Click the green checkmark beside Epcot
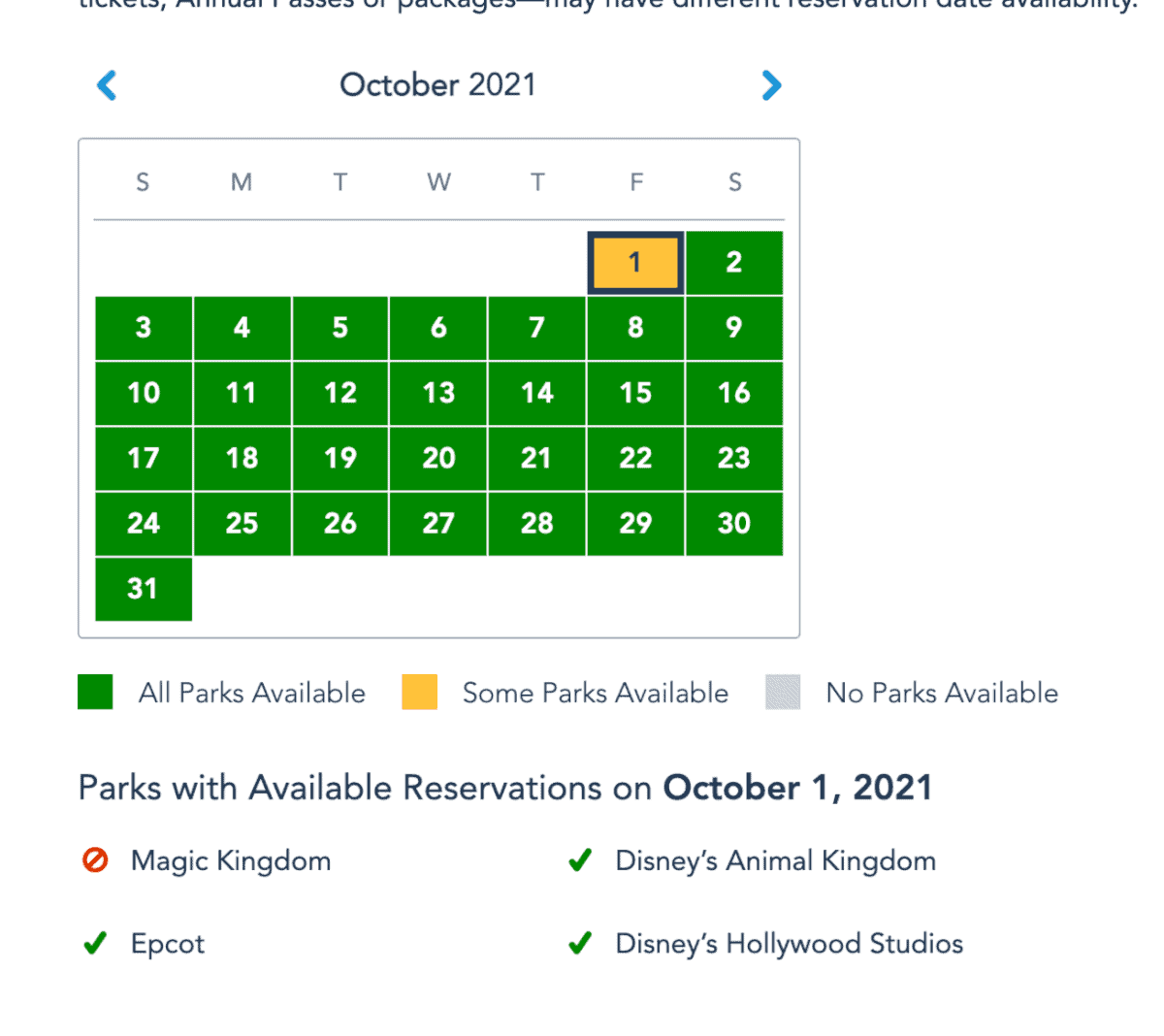The image size is (1164, 1036). click(95, 944)
